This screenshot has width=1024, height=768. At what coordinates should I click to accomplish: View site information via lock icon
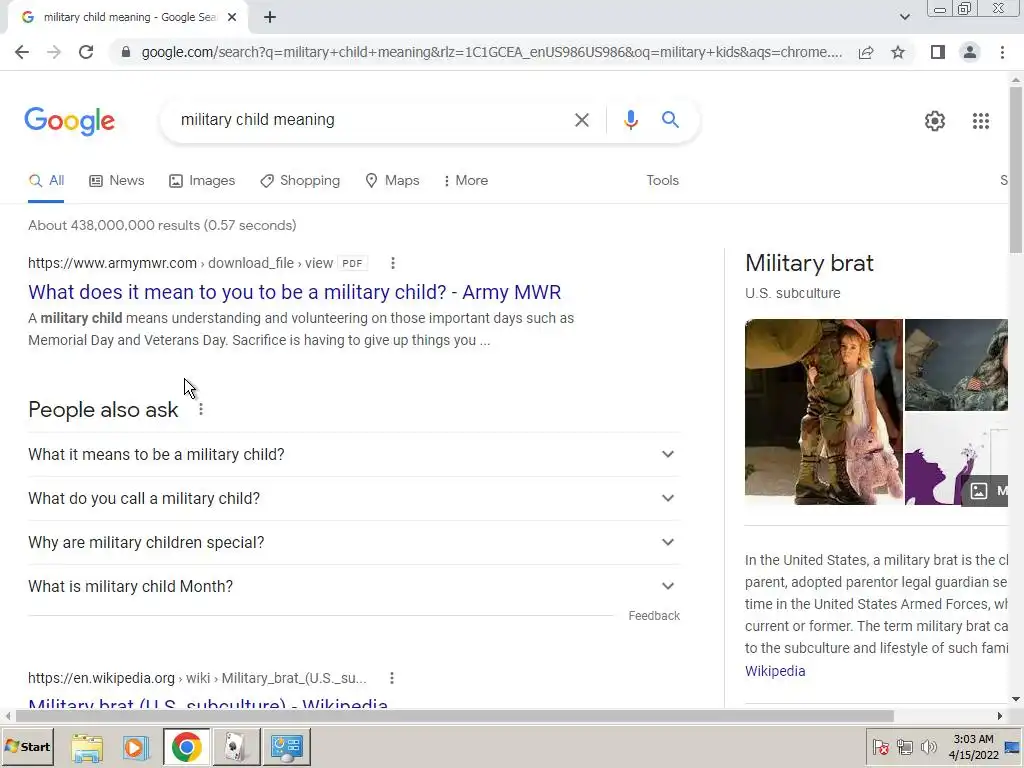(126, 52)
